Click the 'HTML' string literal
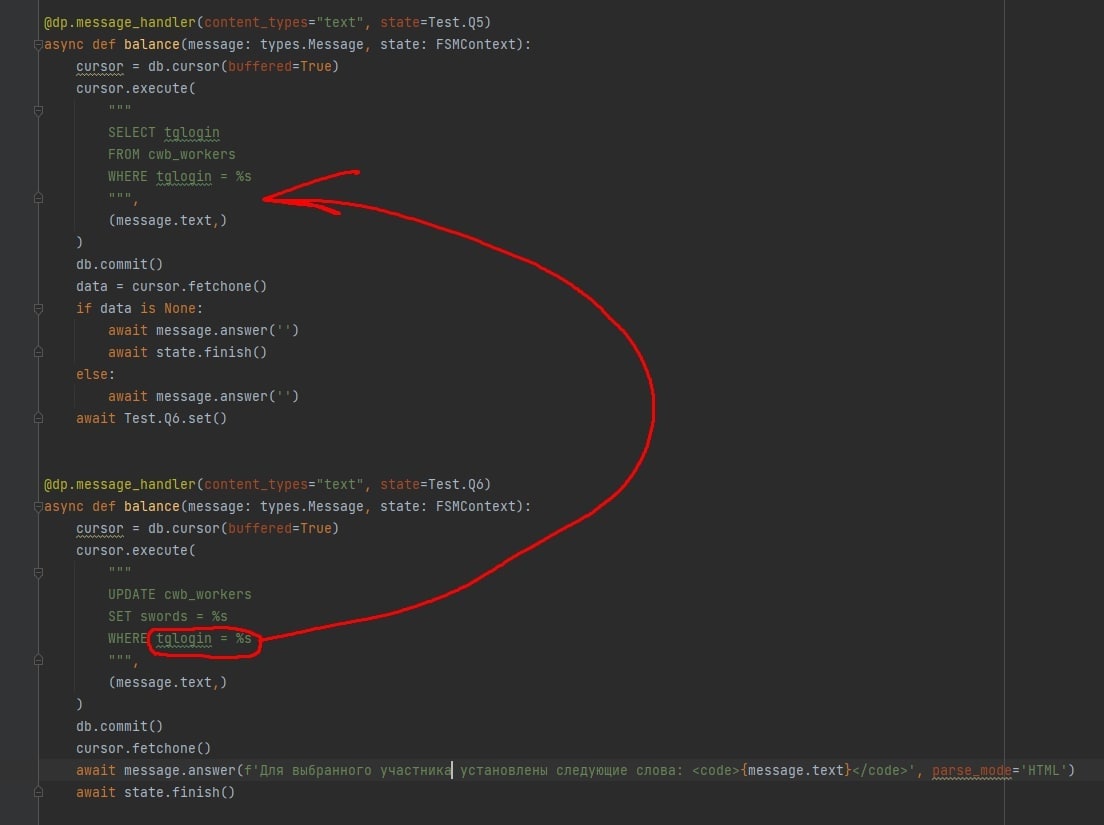The image size is (1104, 825). point(1043,770)
